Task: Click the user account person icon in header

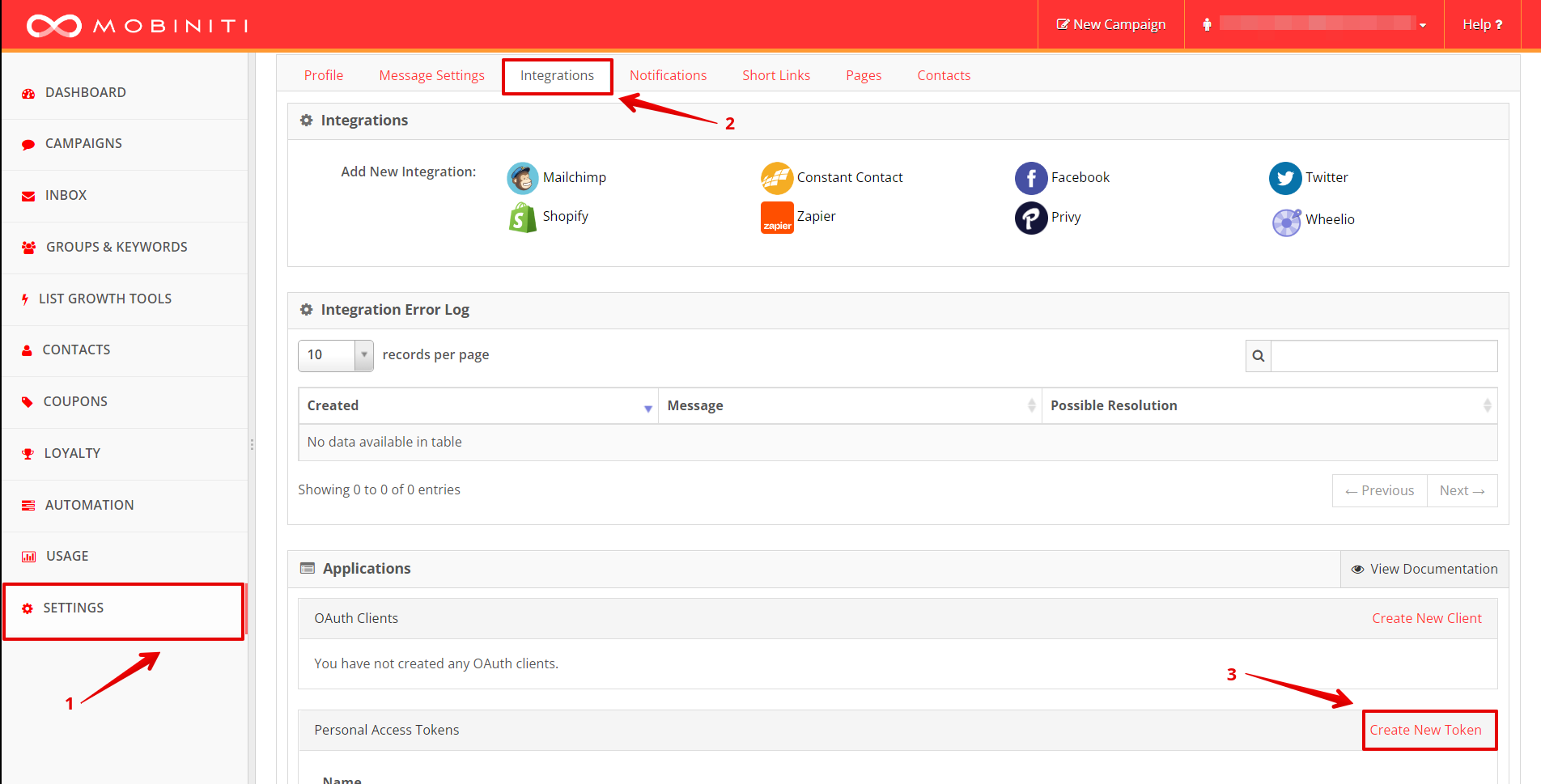Action: 1207,25
